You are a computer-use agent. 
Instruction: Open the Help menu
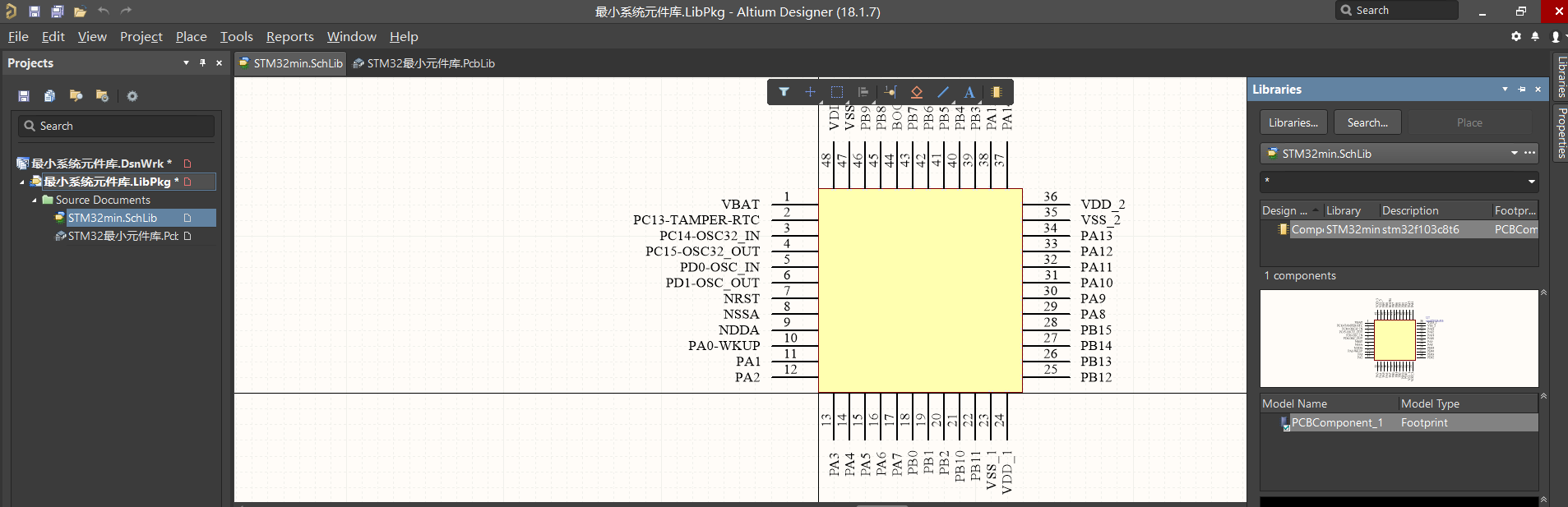pos(404,36)
